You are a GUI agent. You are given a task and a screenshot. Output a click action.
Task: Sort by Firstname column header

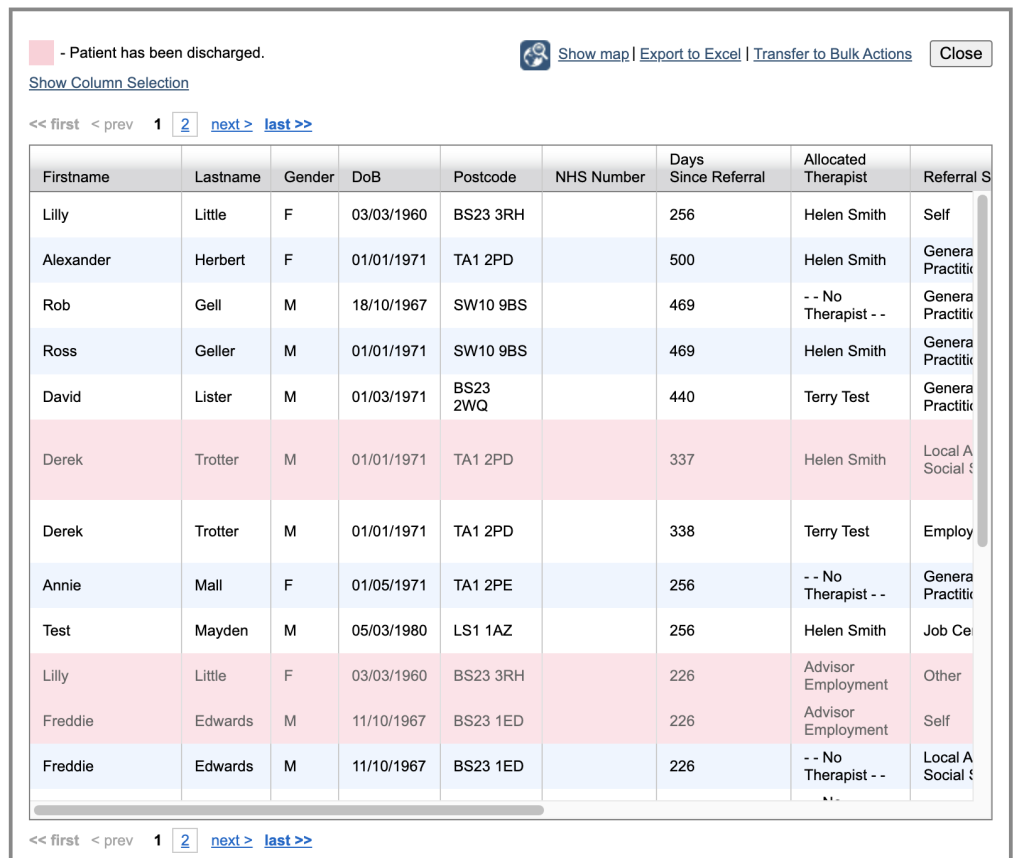[76, 177]
